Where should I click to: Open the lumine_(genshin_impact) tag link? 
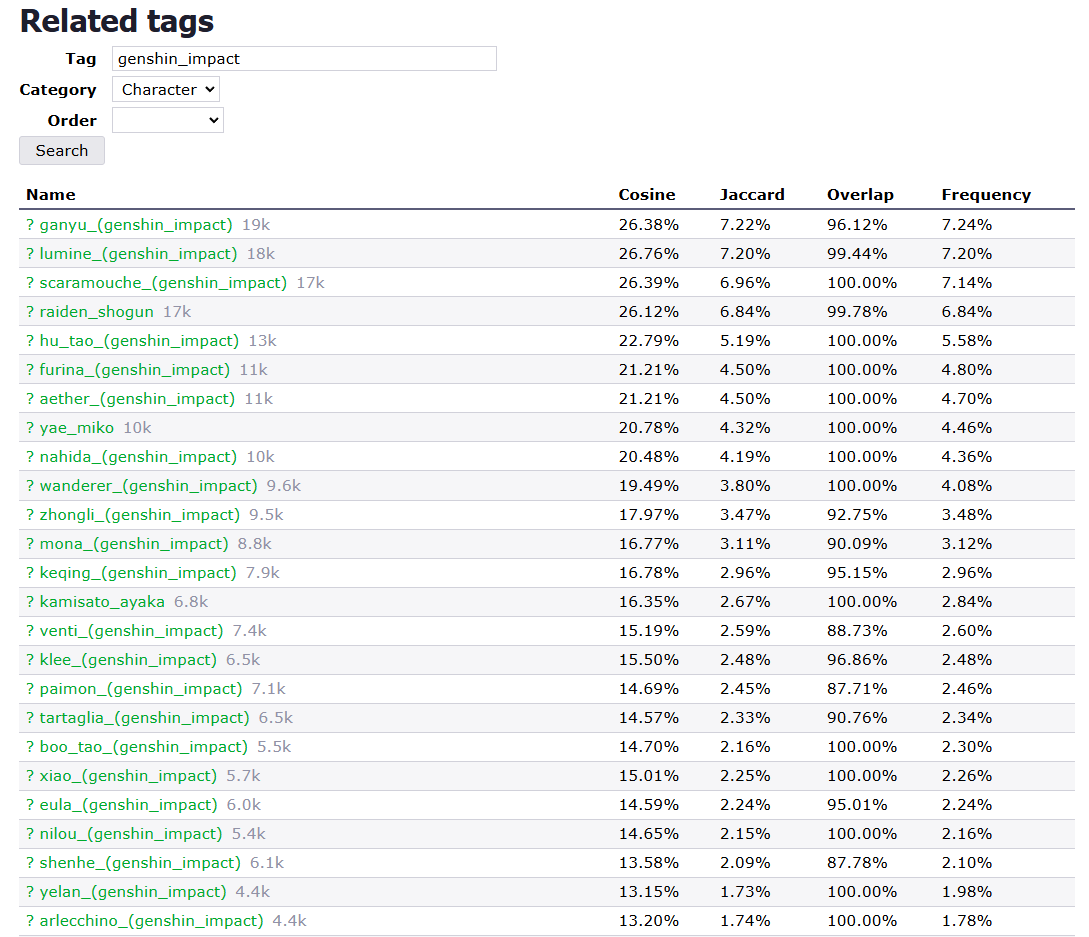138,254
